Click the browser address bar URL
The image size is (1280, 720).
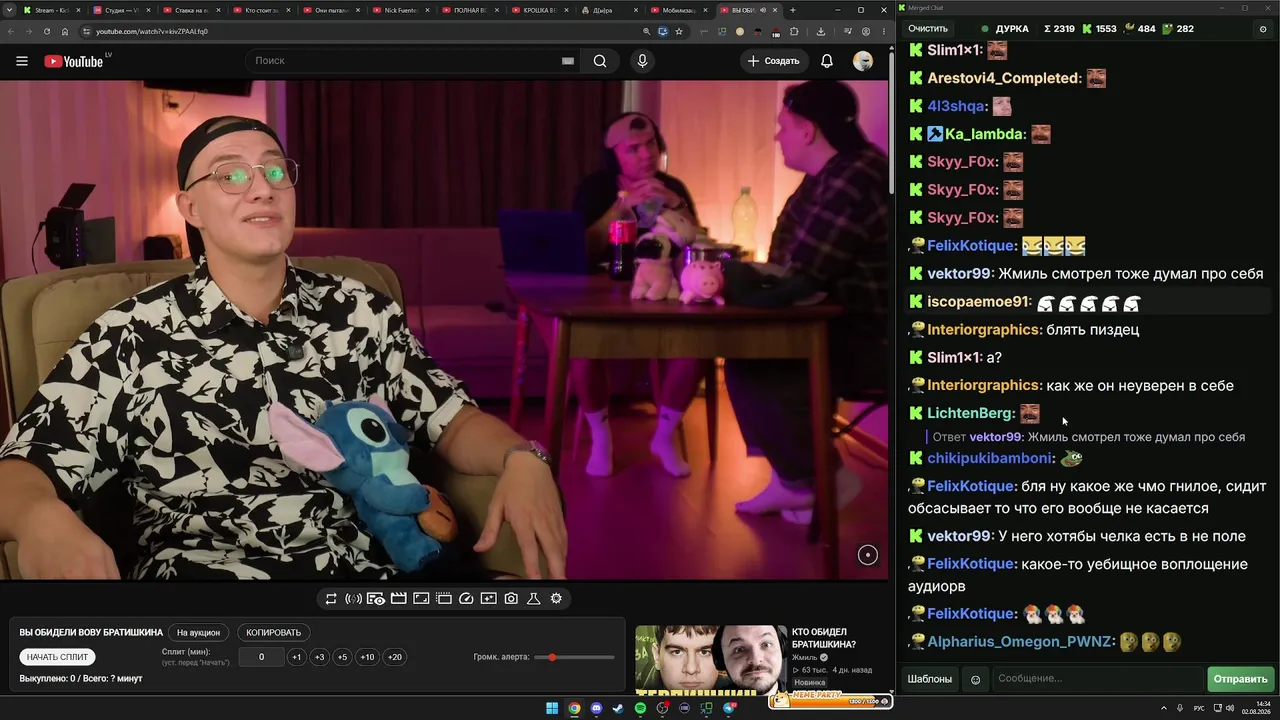(x=152, y=31)
